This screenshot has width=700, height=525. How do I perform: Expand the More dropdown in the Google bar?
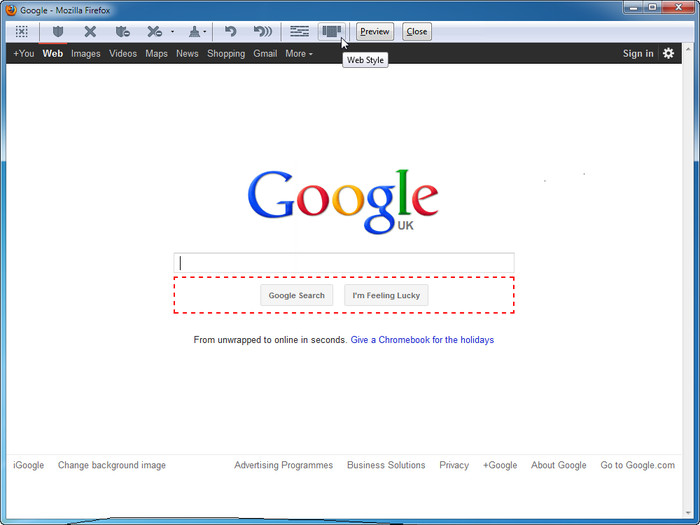click(x=299, y=54)
